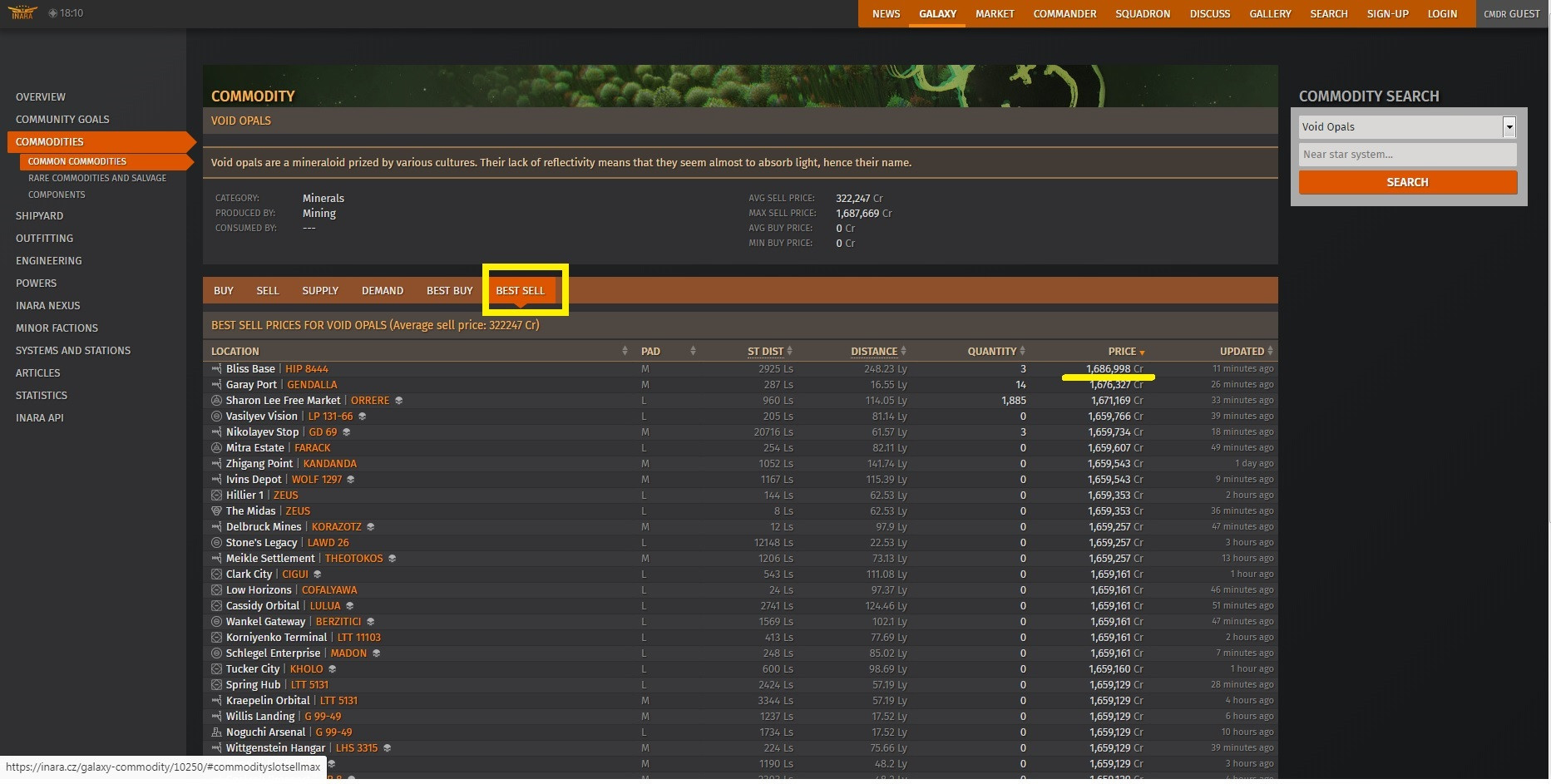Click the station icon beside Bliss Base
This screenshot has height=784, width=1551.
(216, 369)
